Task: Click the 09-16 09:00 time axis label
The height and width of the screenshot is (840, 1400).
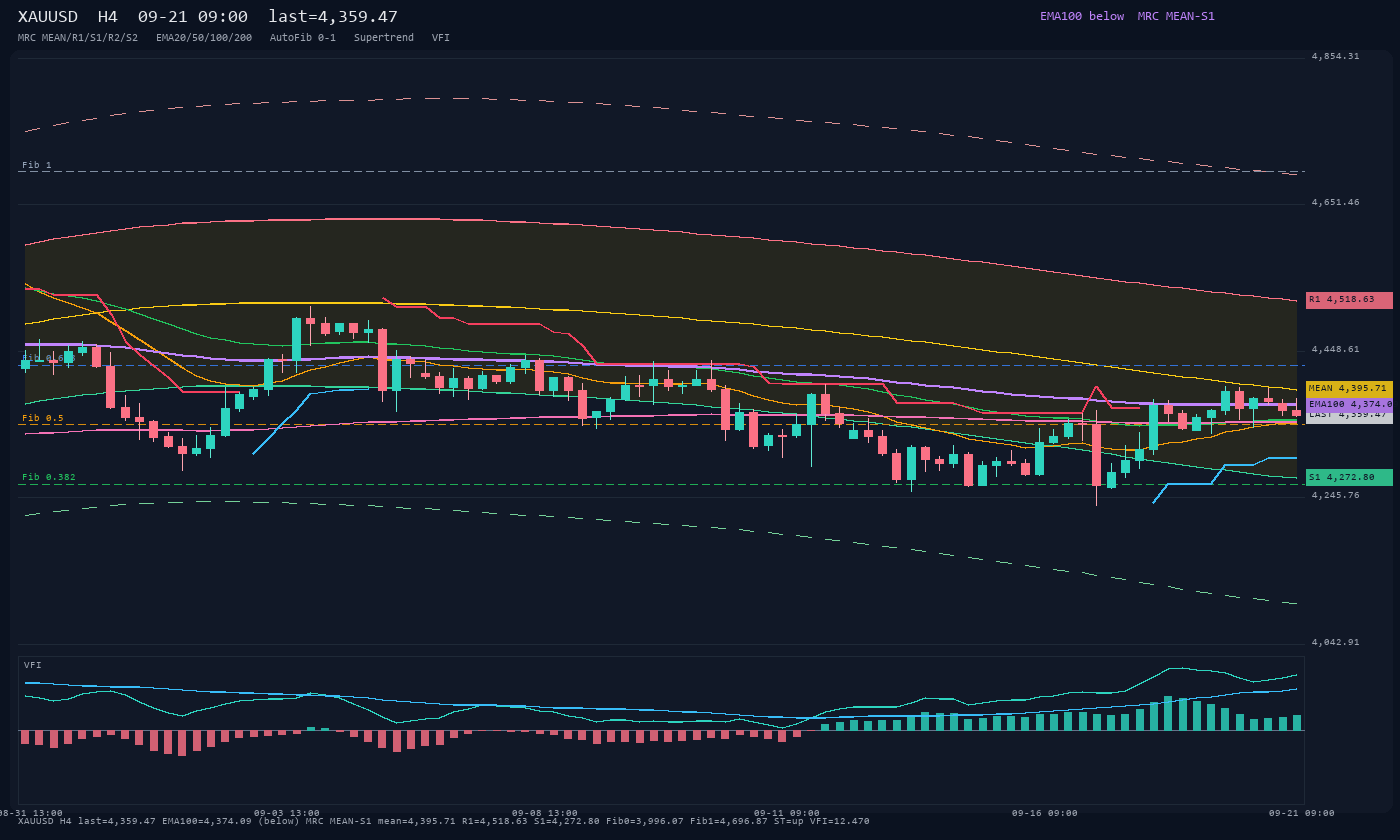Action: [x=1045, y=814]
